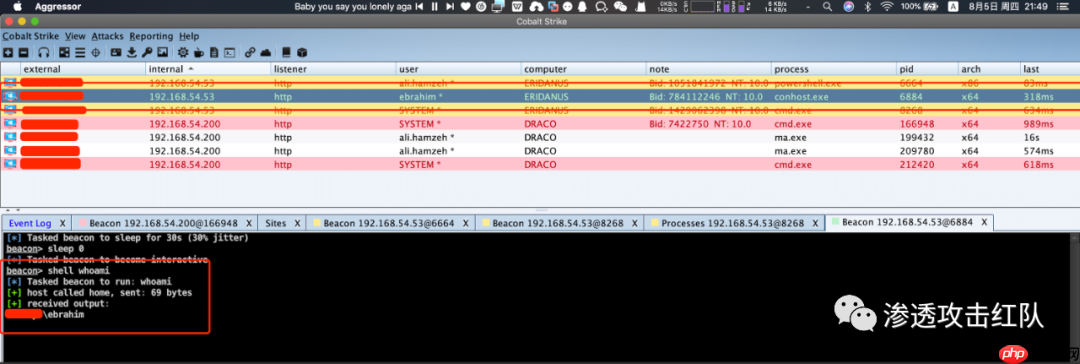
Task: Switch to the Event Log tab
Action: (x=30, y=223)
